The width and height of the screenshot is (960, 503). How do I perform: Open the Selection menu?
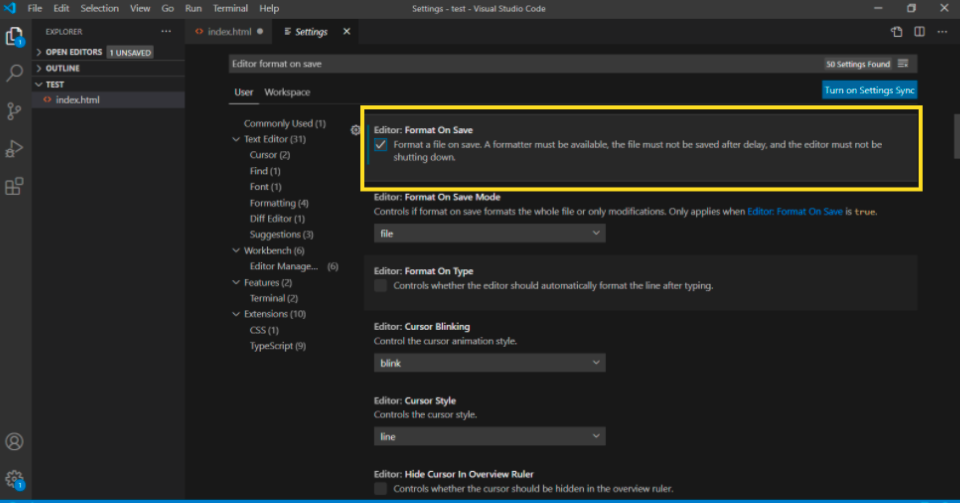(99, 9)
